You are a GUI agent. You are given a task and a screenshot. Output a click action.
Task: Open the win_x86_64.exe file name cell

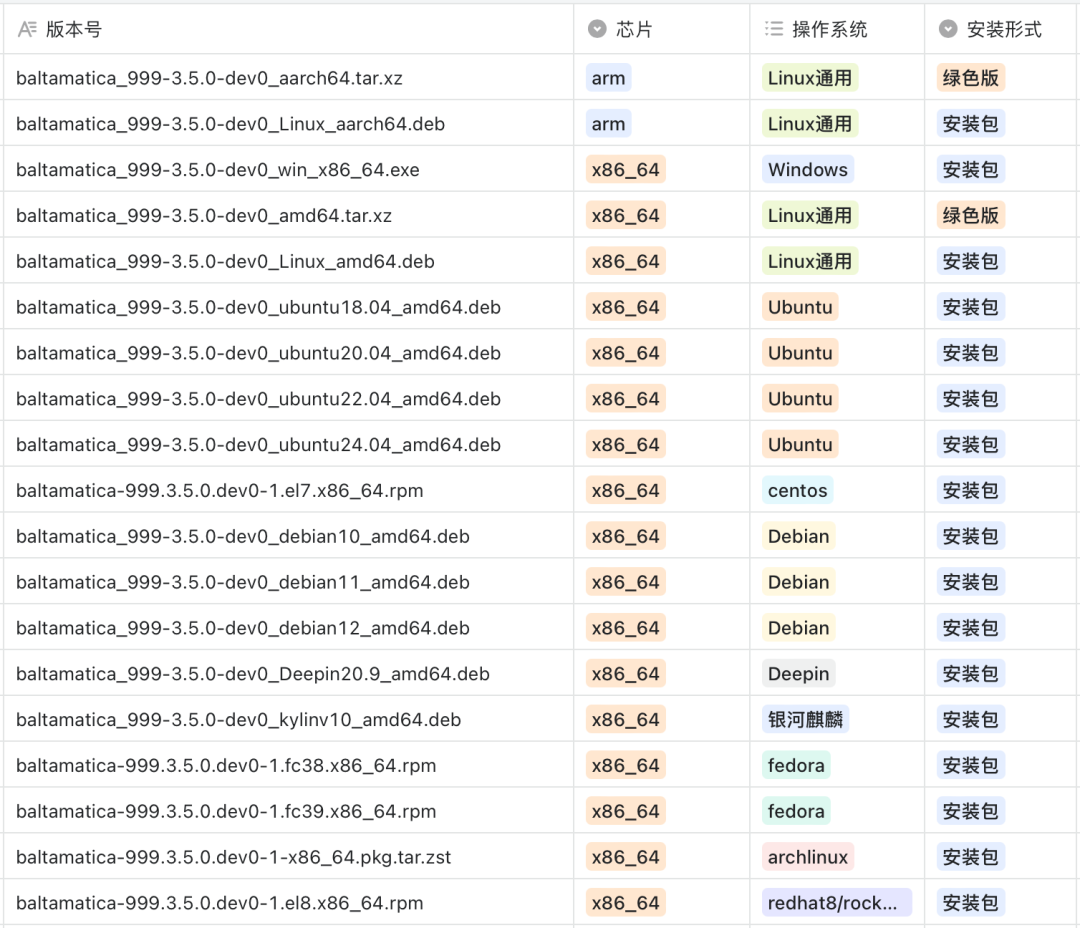(218, 170)
